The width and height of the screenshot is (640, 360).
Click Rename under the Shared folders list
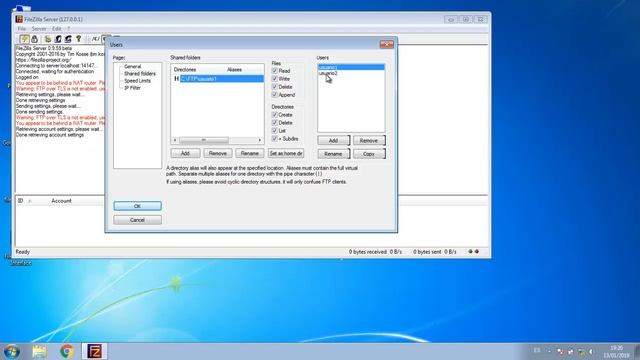249,153
